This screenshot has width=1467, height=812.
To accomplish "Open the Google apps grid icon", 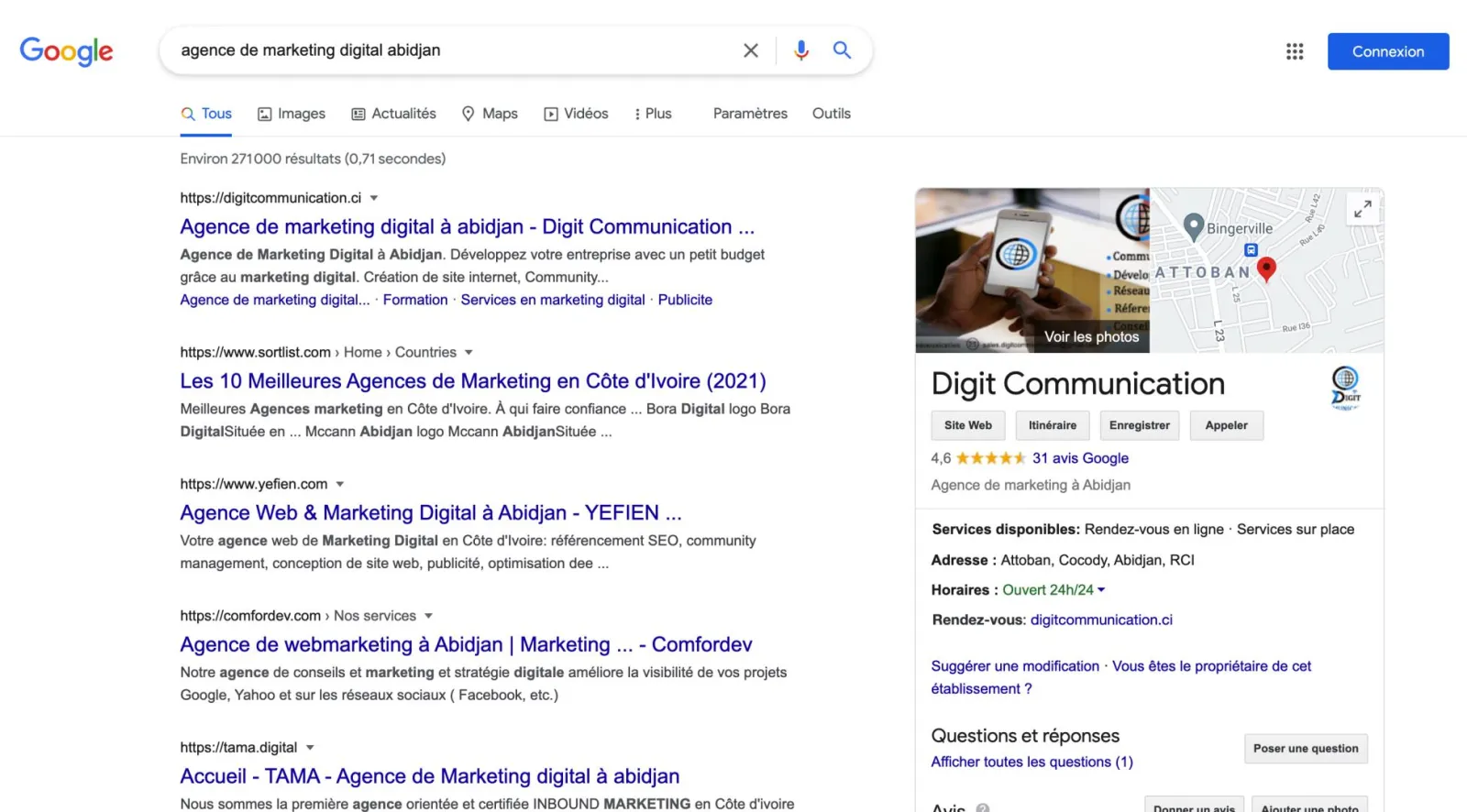I will pos(1295,51).
